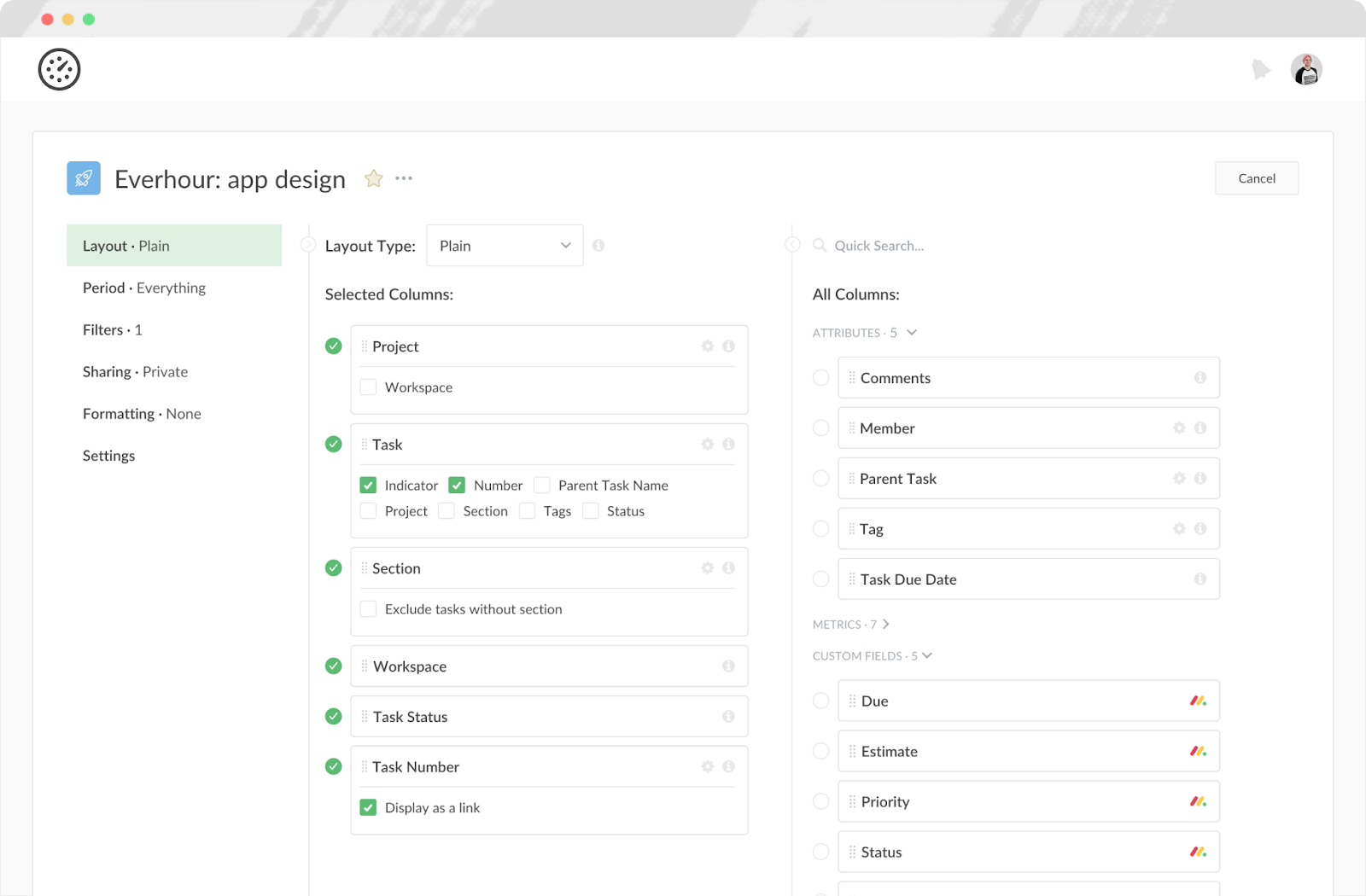Deselect the Task Number selected column
This screenshot has width=1366, height=896.
(334, 766)
